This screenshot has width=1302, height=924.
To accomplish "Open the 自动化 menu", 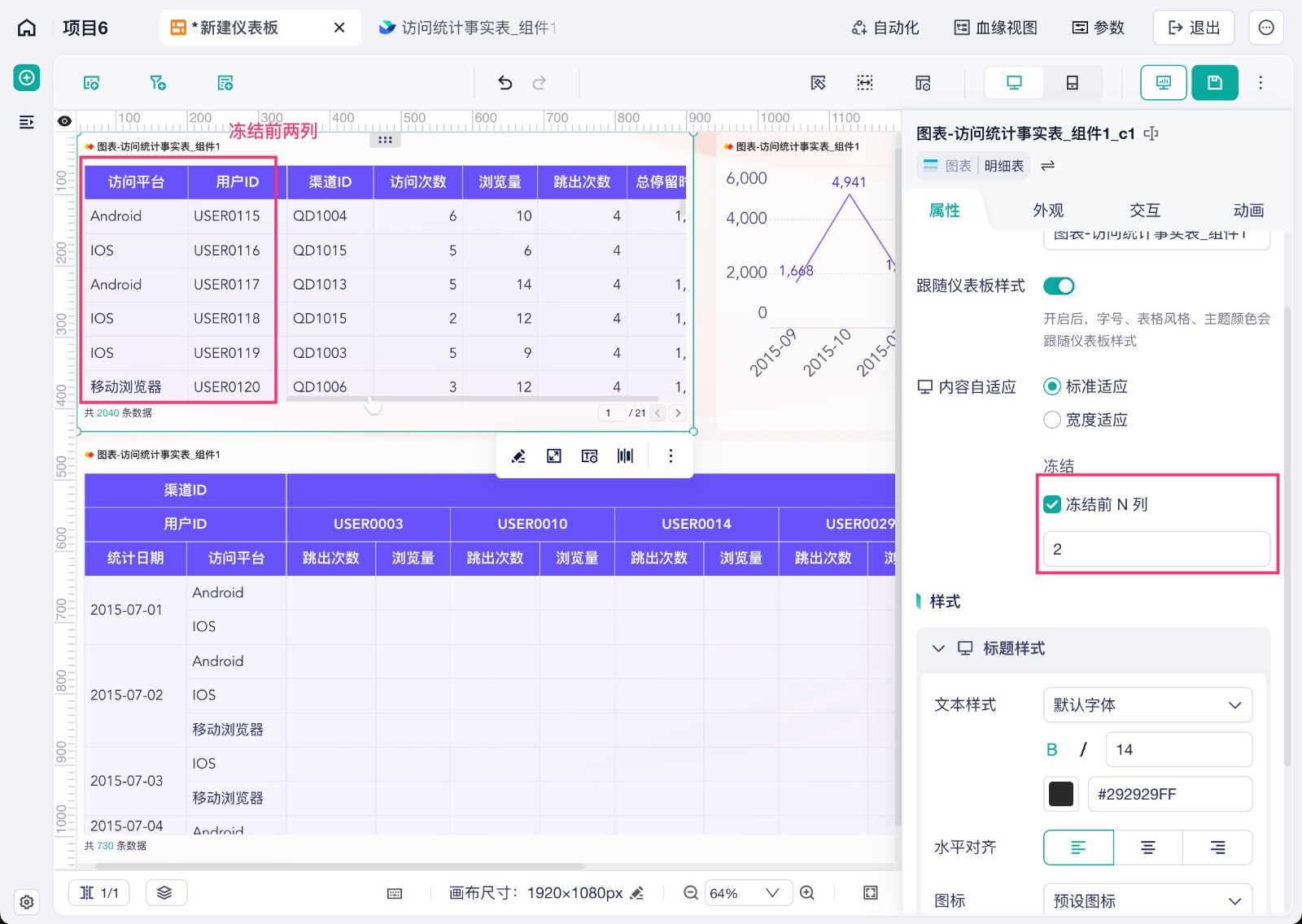I will coord(885,28).
